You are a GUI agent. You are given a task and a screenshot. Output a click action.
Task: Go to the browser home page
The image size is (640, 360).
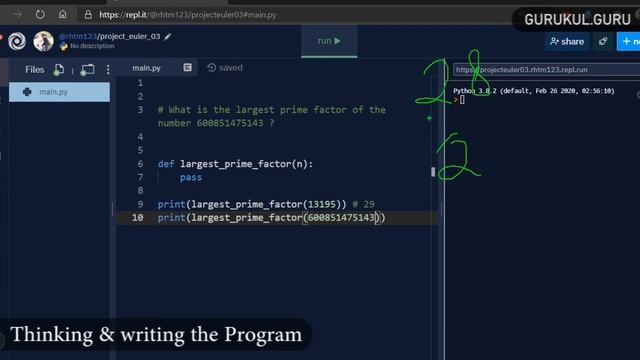(62, 15)
